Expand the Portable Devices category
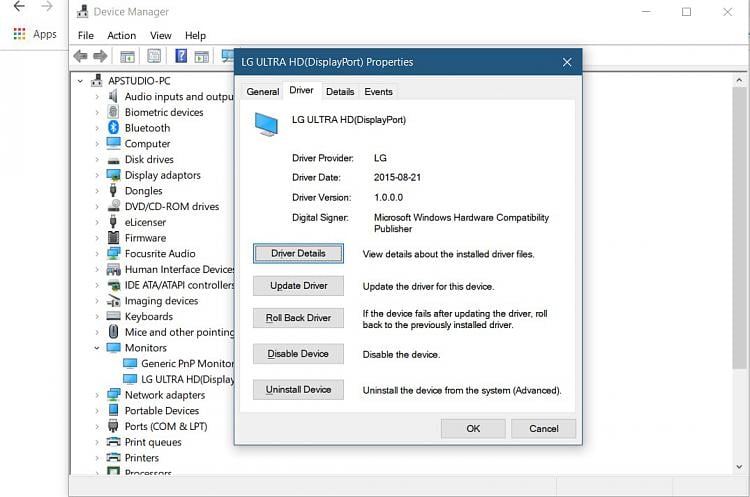The image size is (750, 497). pyautogui.click(x=97, y=410)
